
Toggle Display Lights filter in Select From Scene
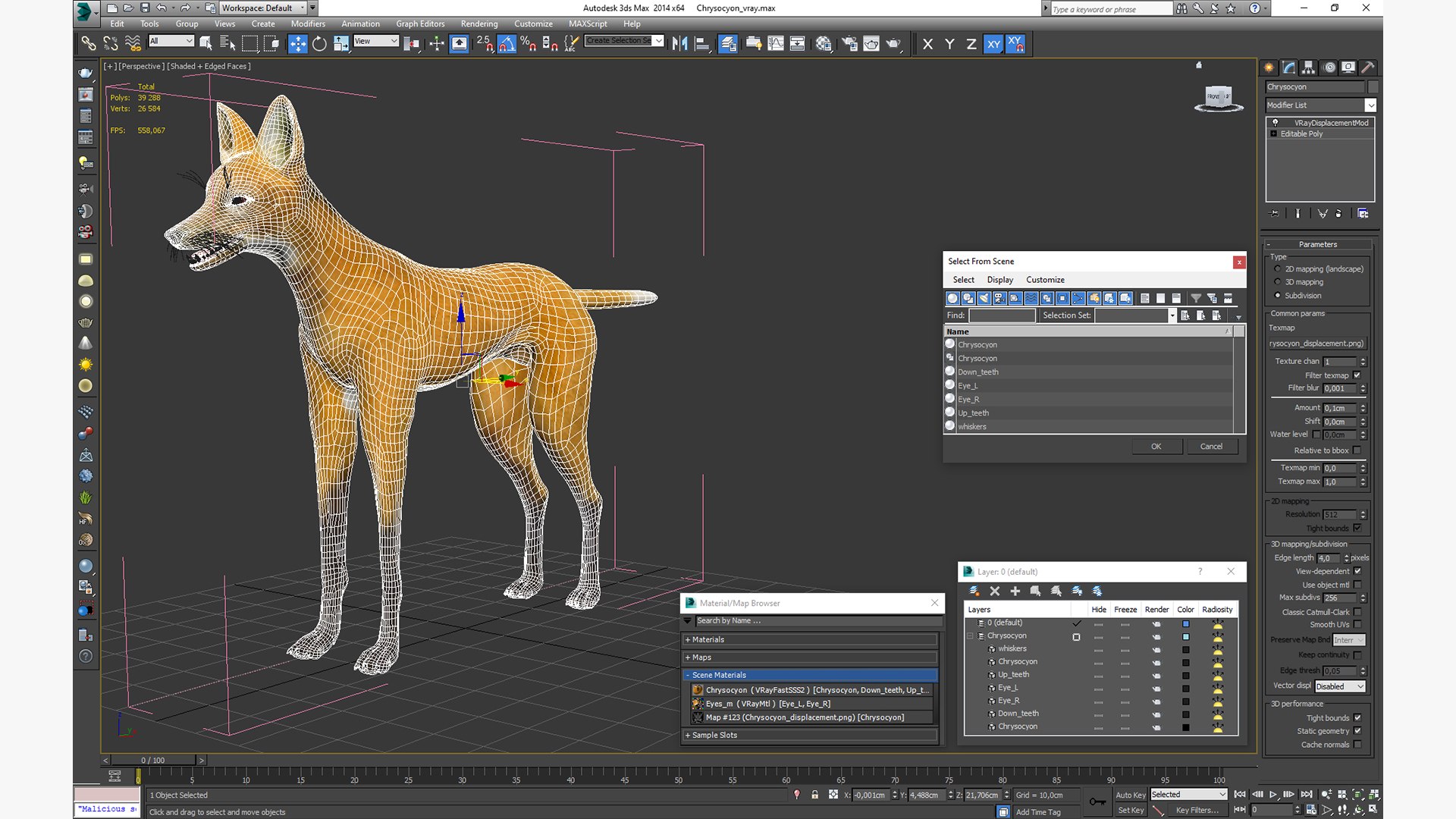[984, 298]
